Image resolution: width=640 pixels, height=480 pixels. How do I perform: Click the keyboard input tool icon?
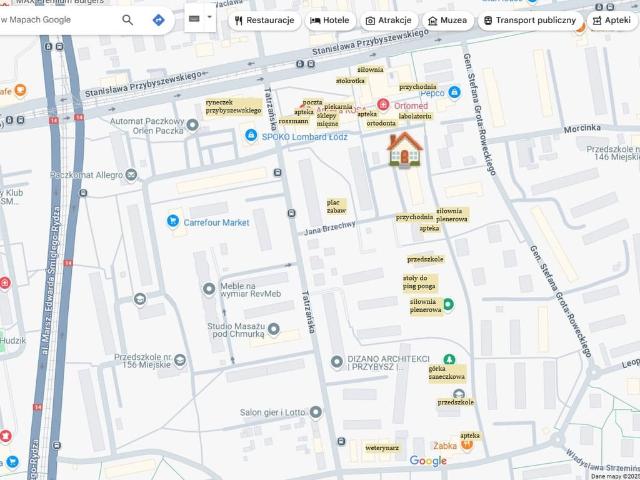[x=194, y=18]
